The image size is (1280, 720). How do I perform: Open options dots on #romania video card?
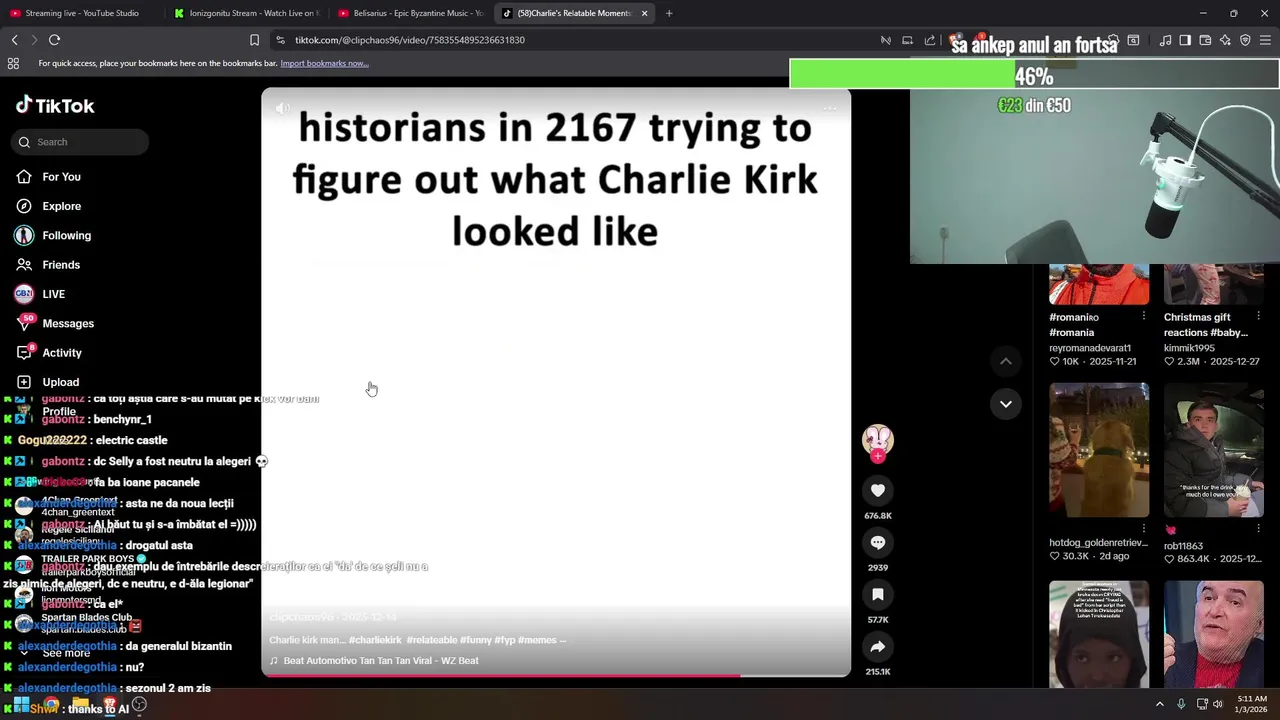pos(1144,316)
